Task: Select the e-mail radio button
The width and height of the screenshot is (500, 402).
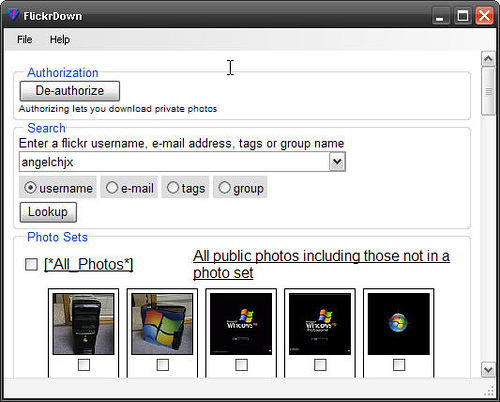Action: [112, 187]
